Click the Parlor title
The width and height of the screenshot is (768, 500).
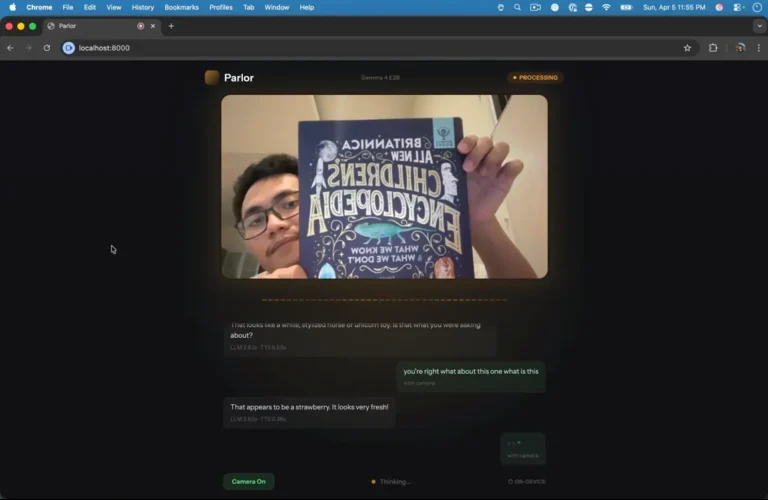coord(239,77)
